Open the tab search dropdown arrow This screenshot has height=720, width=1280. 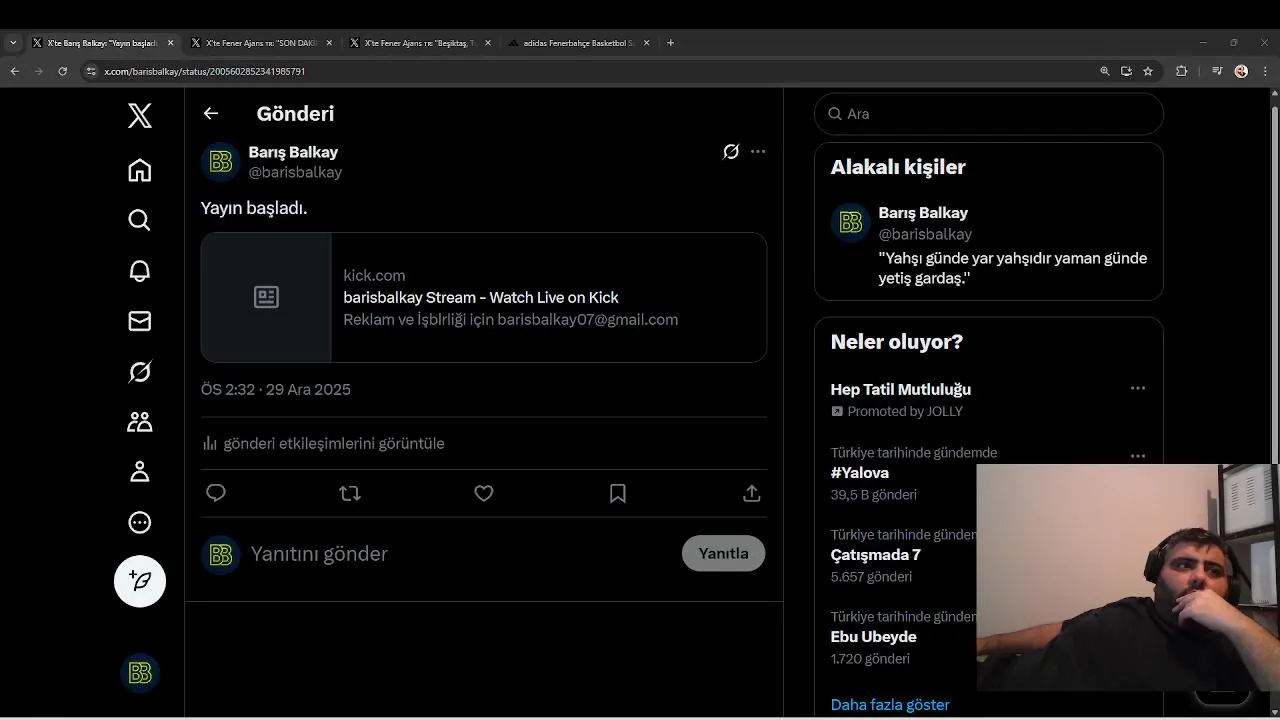pyautogui.click(x=13, y=43)
